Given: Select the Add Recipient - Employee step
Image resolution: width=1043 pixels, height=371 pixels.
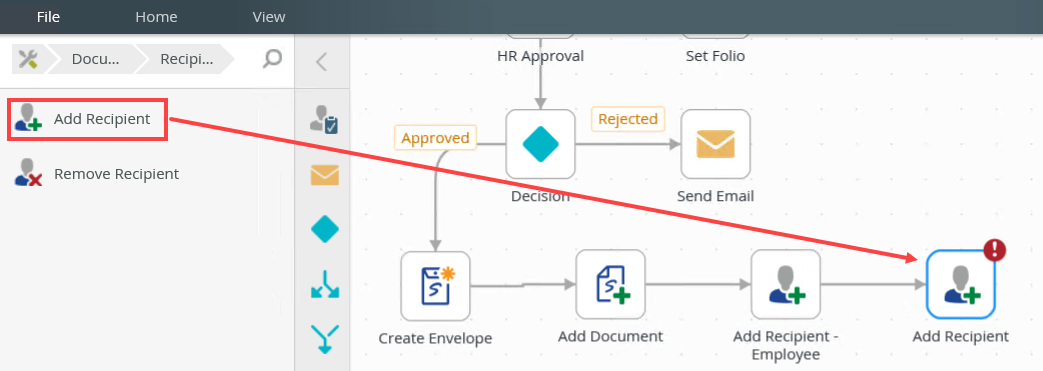Looking at the screenshot, I should tap(786, 285).
